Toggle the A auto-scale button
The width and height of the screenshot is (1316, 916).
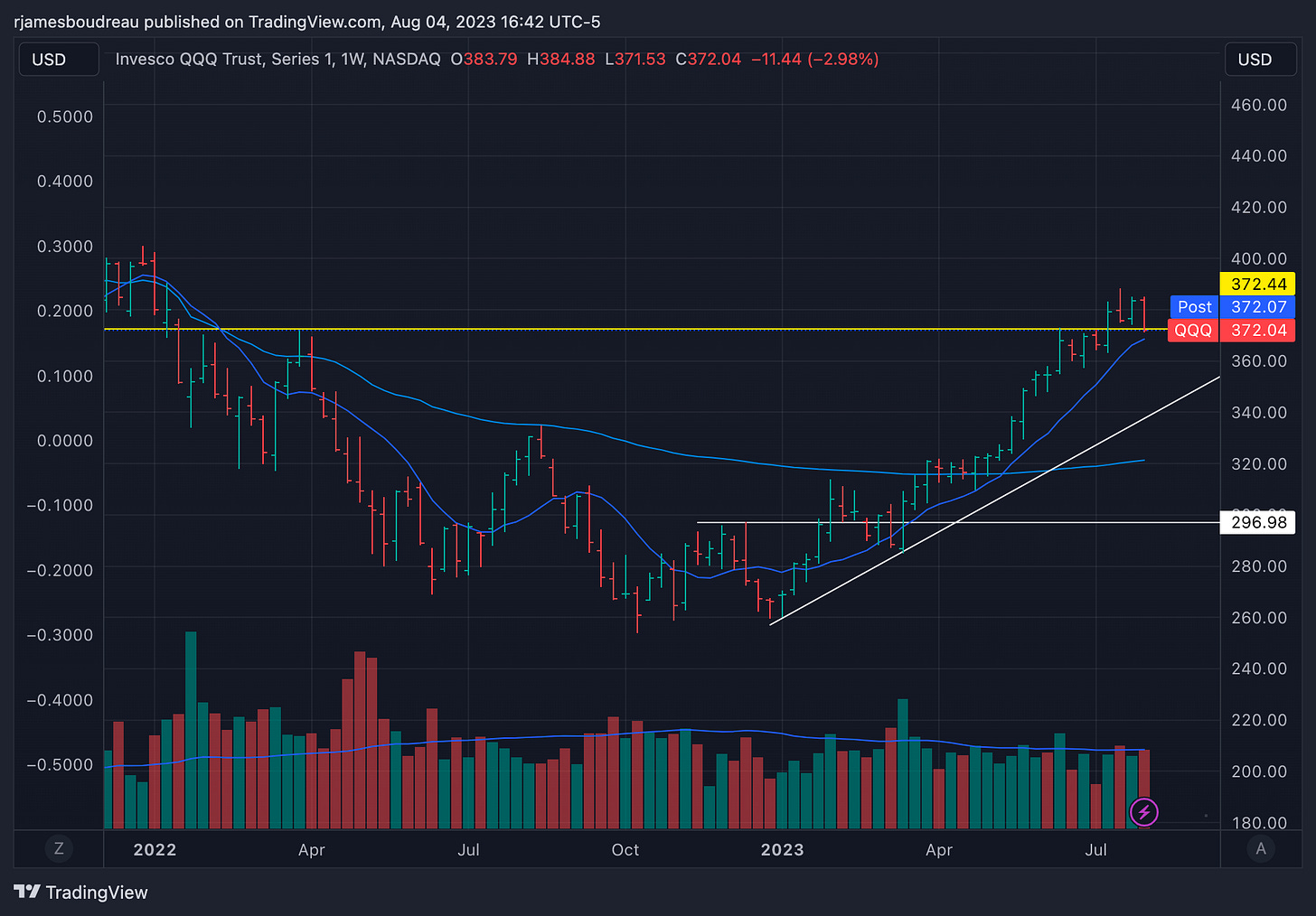[x=1261, y=848]
